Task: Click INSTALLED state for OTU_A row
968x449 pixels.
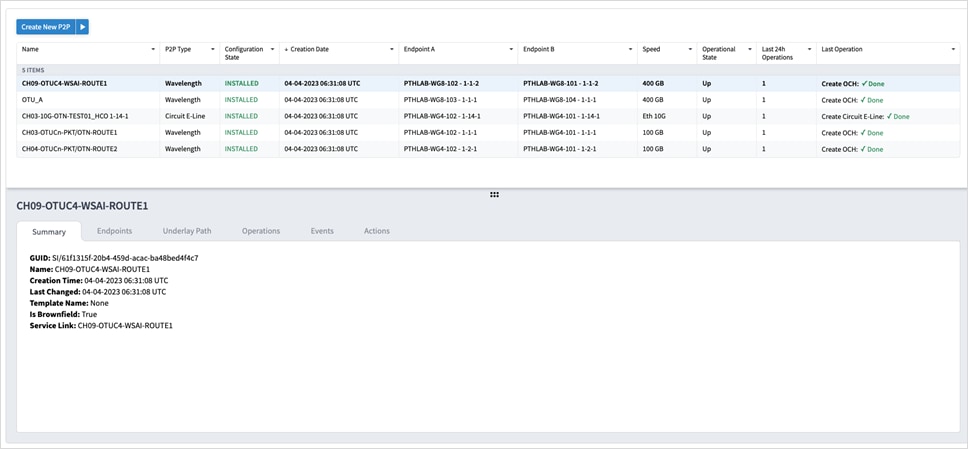Action: coord(241,99)
